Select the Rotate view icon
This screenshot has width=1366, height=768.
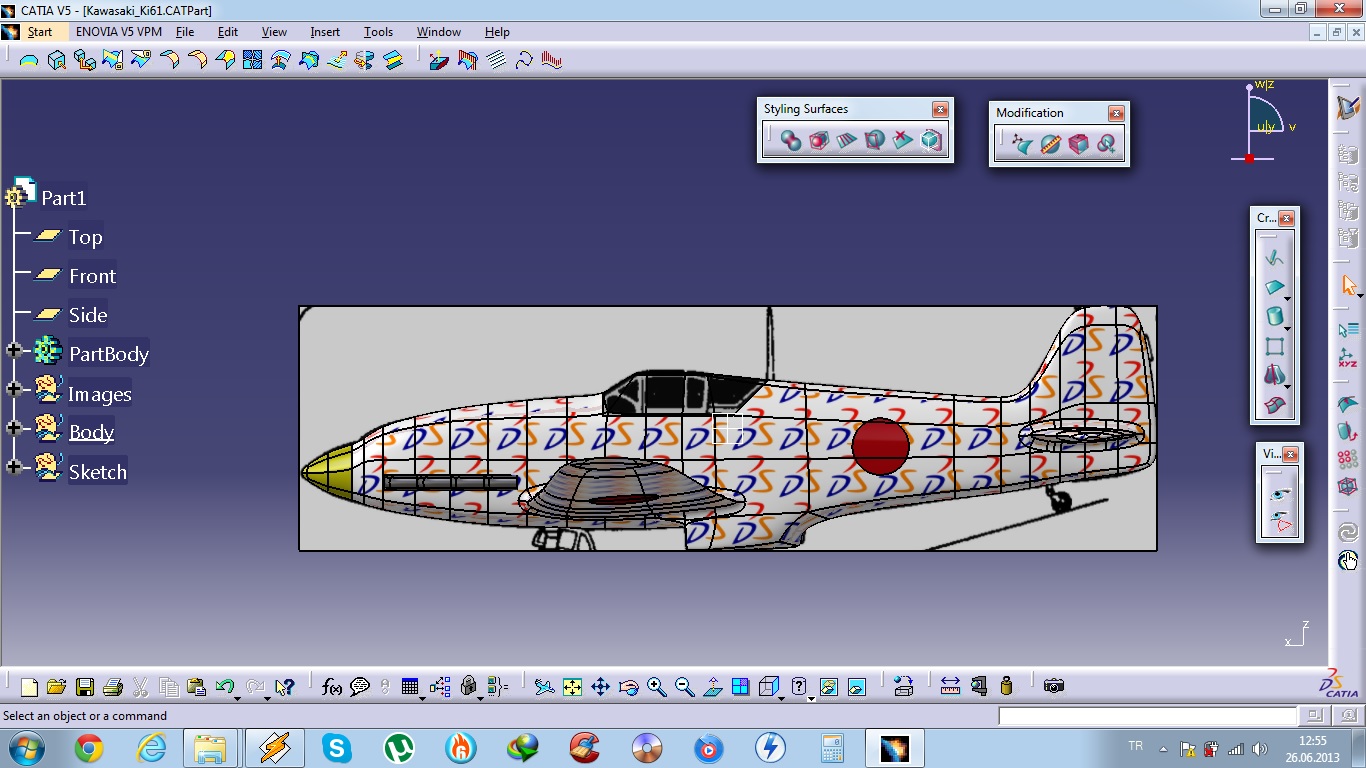pos(628,687)
